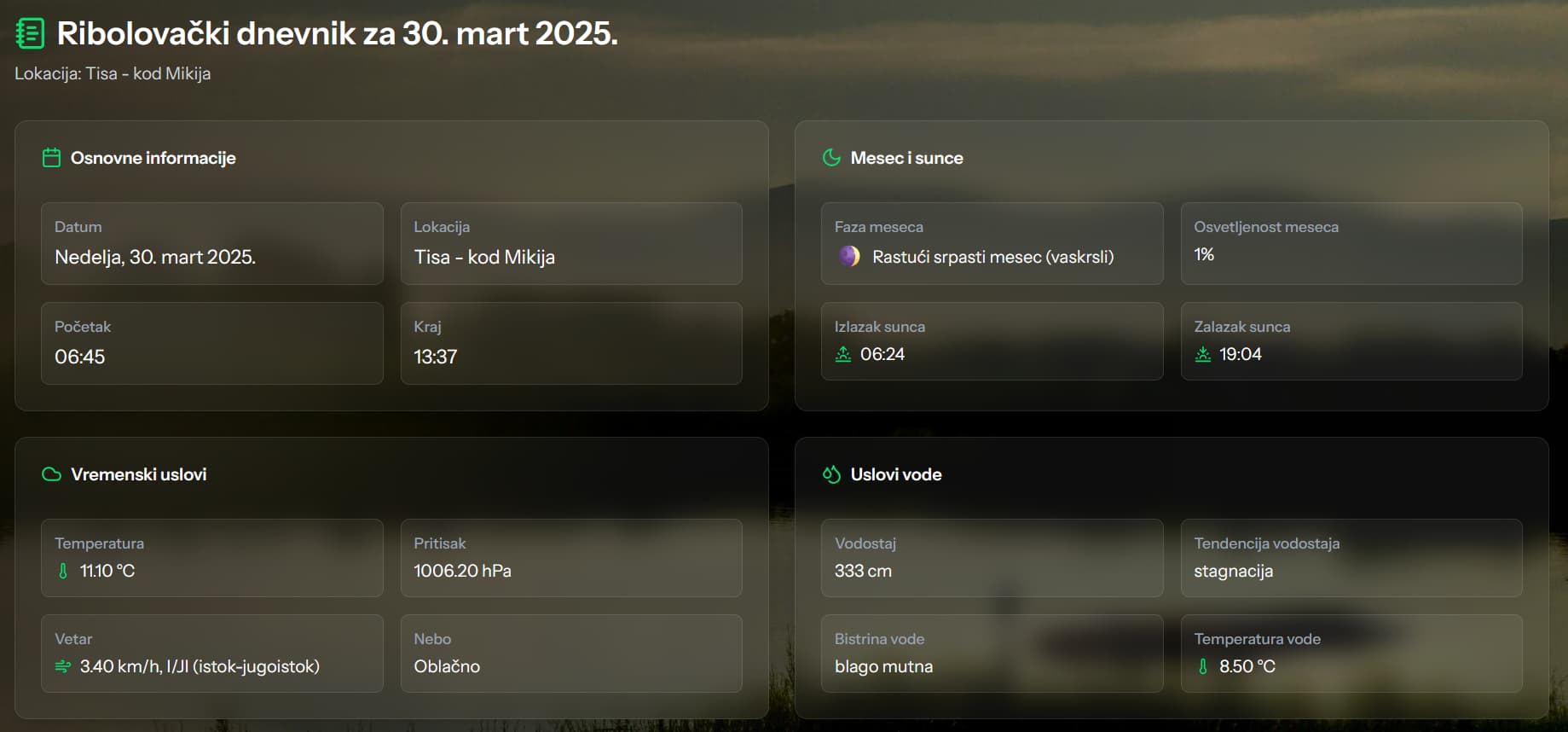Click the water droplets icon by Uslovi vode
Viewport: 1568px width, 732px height.
pos(831,474)
